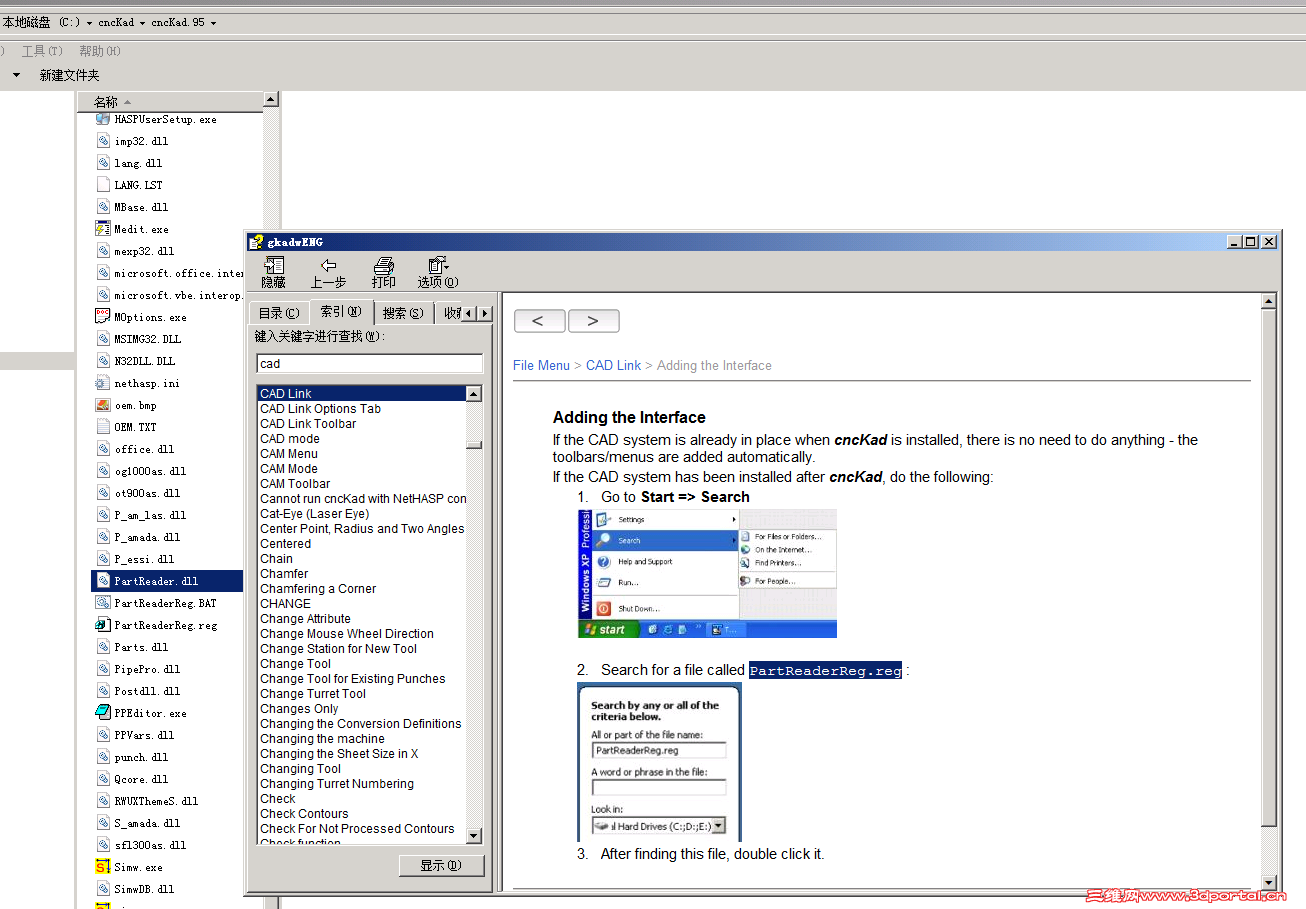The image size is (1306, 909).
Task: Select the MOptions.exe file icon
Action: click(x=103, y=317)
